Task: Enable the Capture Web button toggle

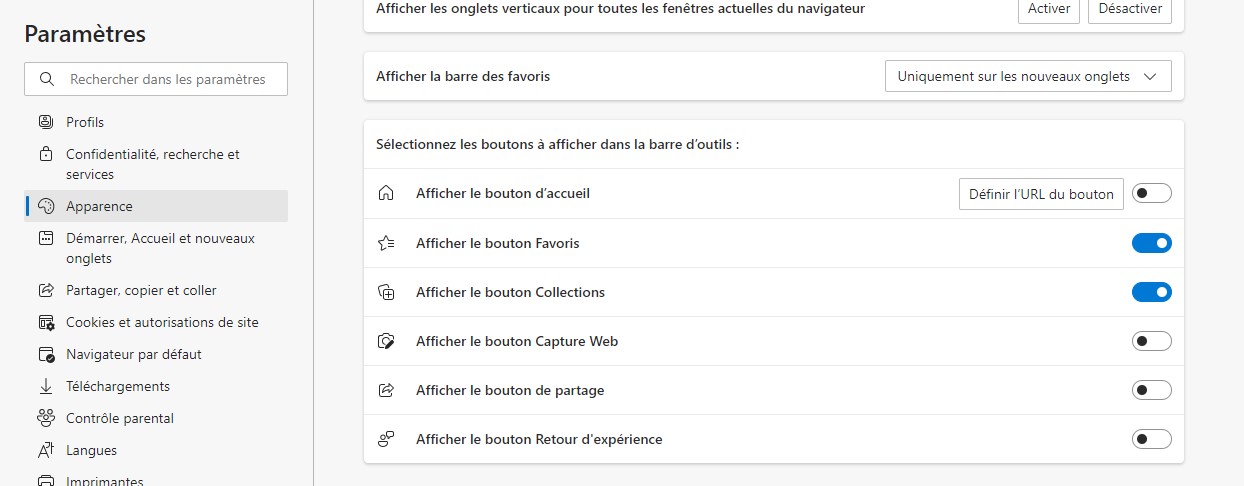Action: (x=1151, y=341)
